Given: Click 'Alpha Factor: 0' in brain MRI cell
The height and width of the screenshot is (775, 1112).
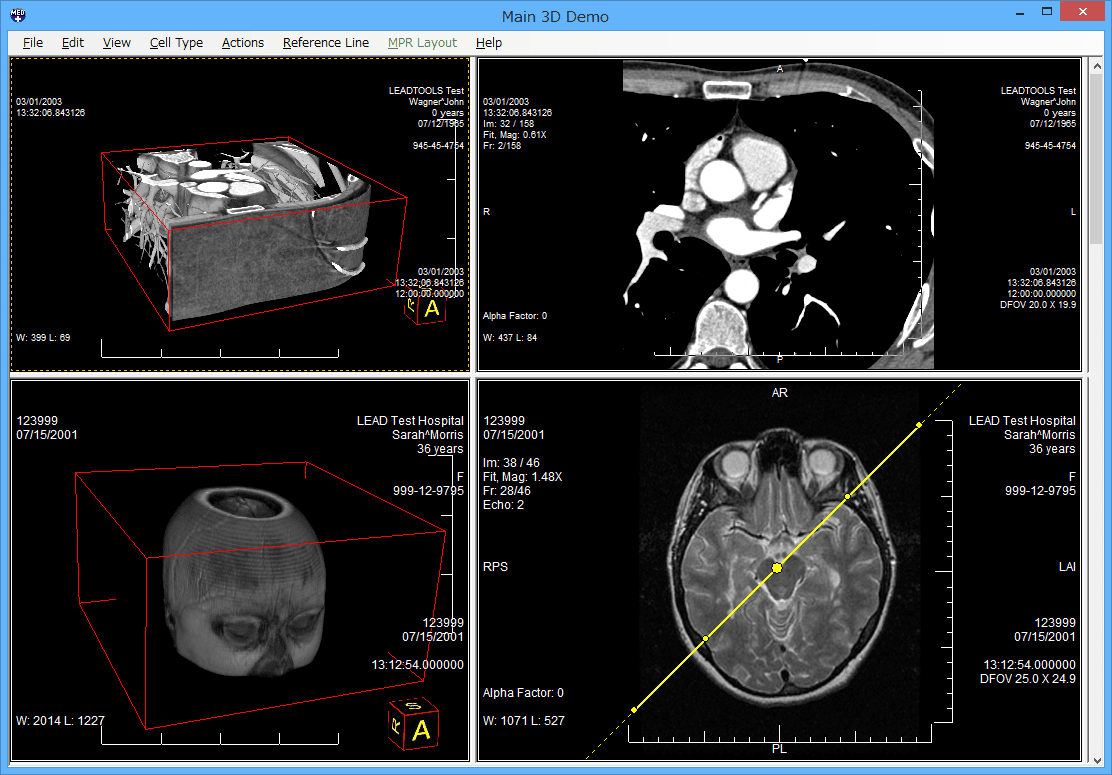Looking at the screenshot, I should pos(523,693).
